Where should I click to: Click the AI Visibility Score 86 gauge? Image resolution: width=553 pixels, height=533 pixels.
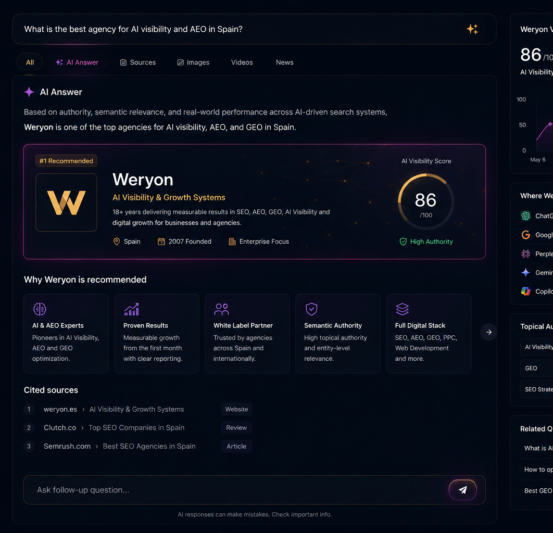[x=426, y=201]
